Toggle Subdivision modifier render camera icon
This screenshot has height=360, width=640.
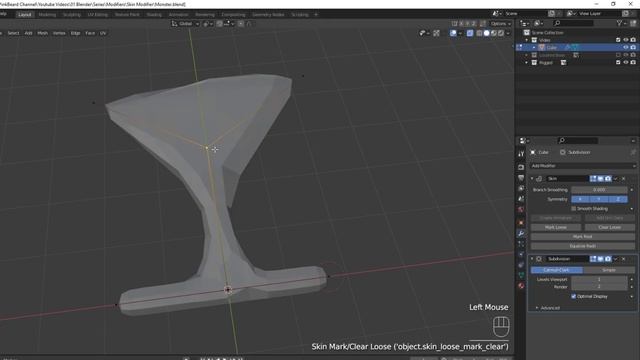click(x=608, y=259)
